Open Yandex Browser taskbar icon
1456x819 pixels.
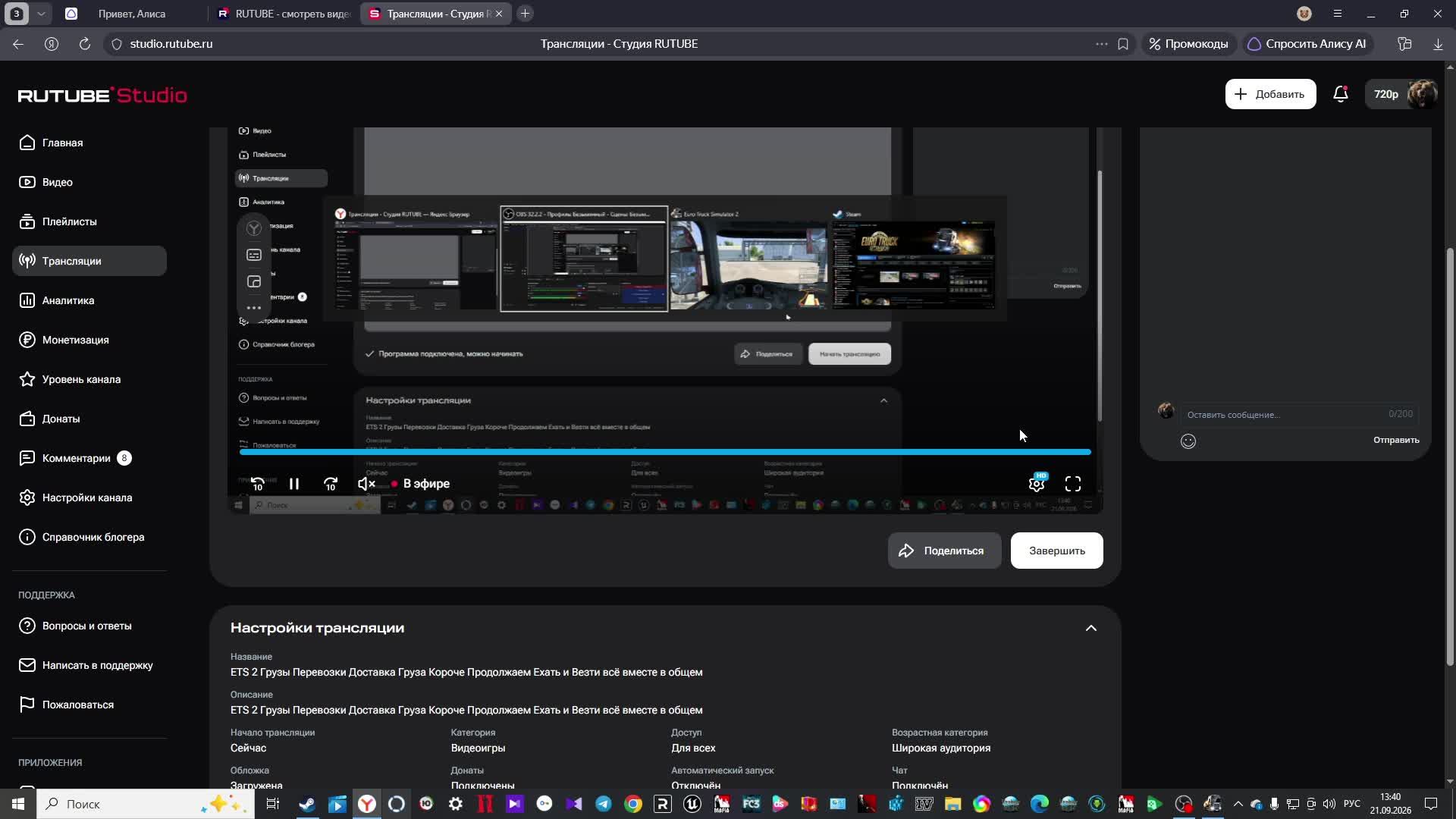click(x=366, y=804)
